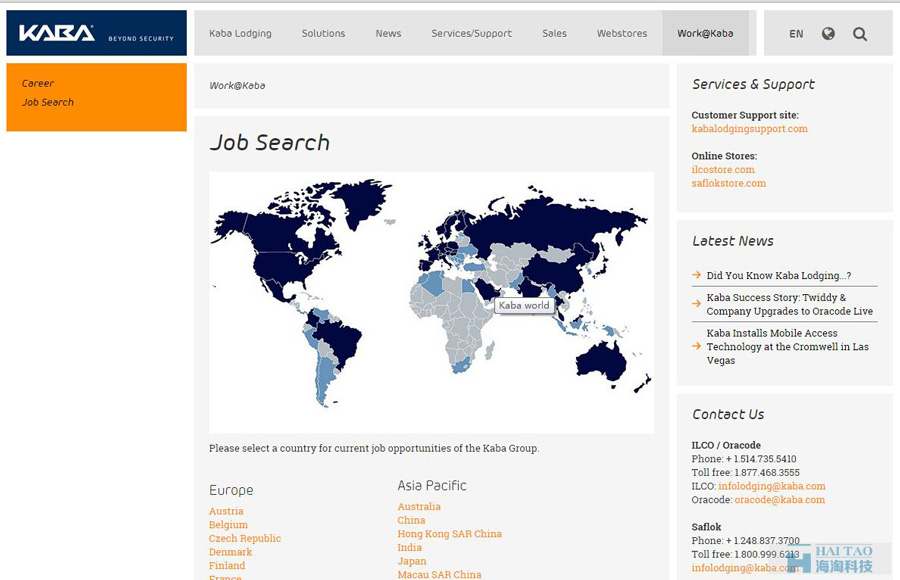Viewport: 900px width, 580px height.
Task: Click the ILCO phone number +1.514.735.5410
Action: [761, 459]
